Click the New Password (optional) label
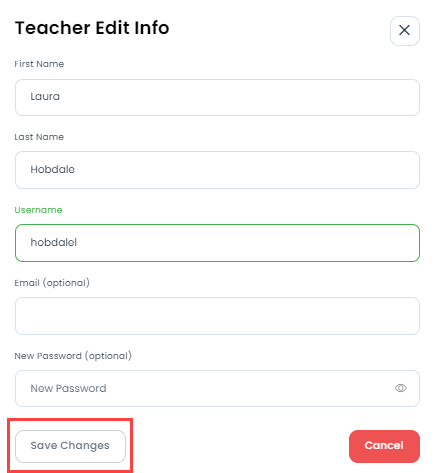The image size is (437, 473). pos(73,356)
